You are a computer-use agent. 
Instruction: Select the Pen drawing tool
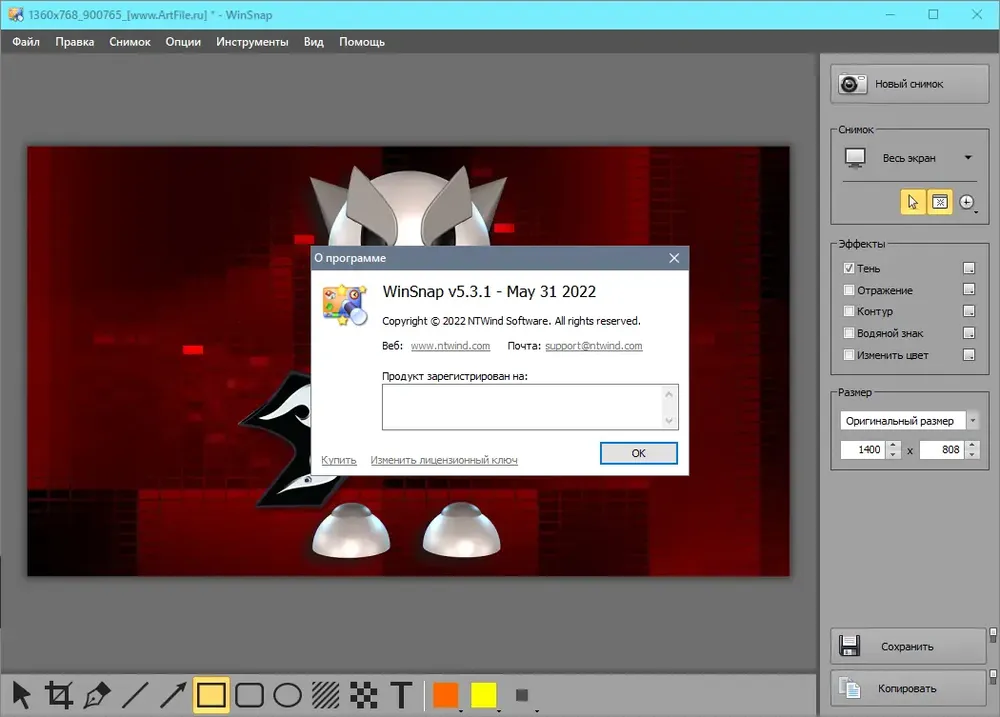96,695
